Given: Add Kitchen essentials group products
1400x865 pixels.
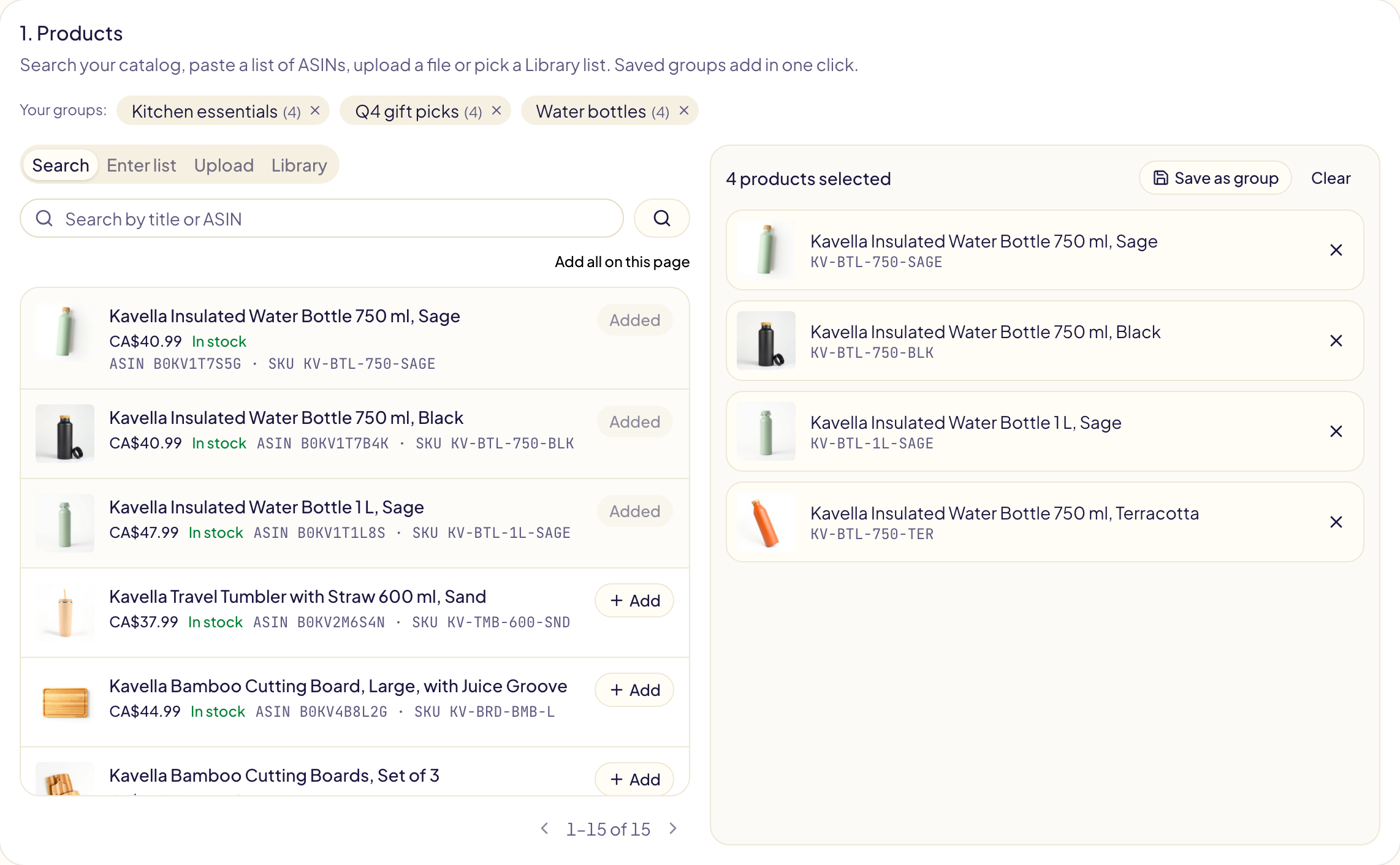Looking at the screenshot, I should (x=216, y=111).
